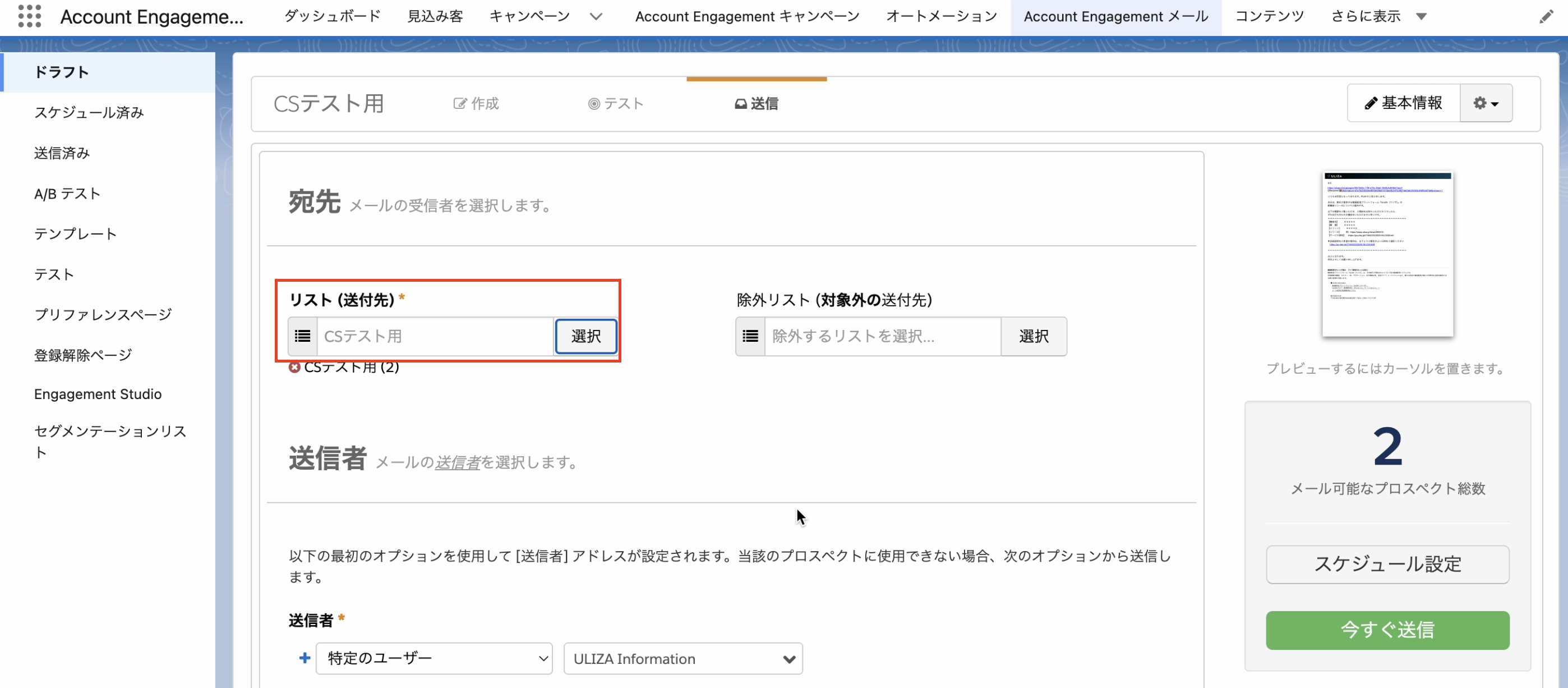1568x688 pixels.
Task: Click the メール可能なプロスペクト総数 label
Action: pos(1387,488)
